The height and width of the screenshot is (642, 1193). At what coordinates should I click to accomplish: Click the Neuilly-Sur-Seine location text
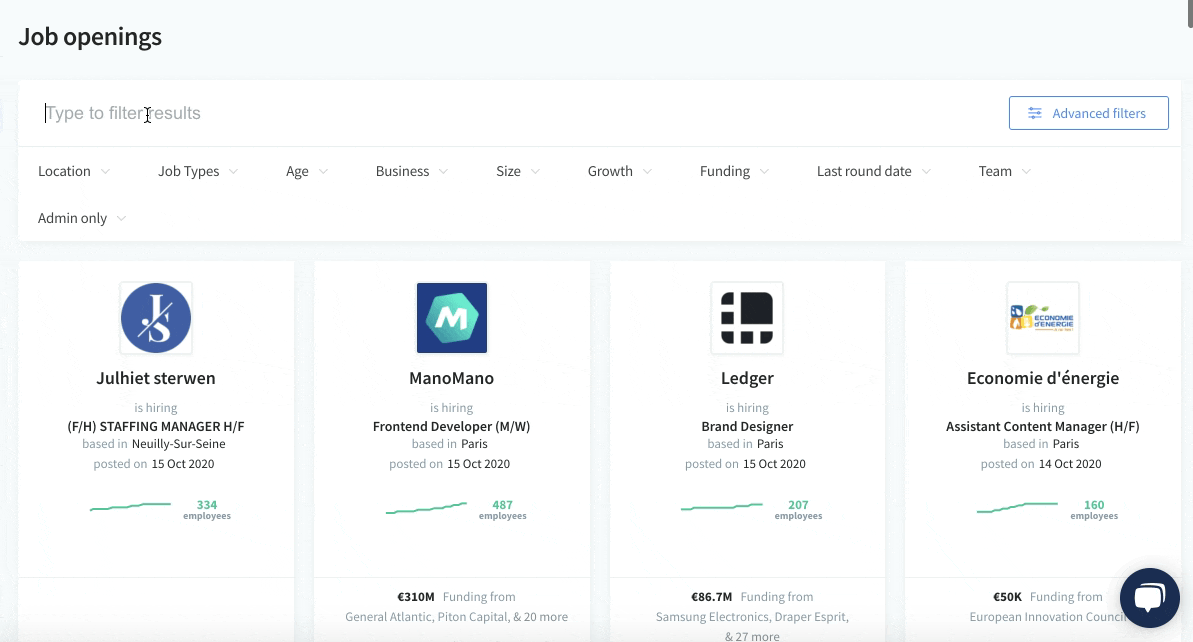point(179,444)
